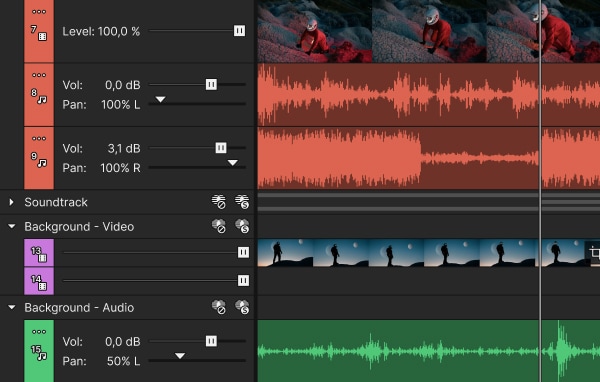600x382 pixels.
Task: Click the Soundtrack group label
Action: (56, 202)
